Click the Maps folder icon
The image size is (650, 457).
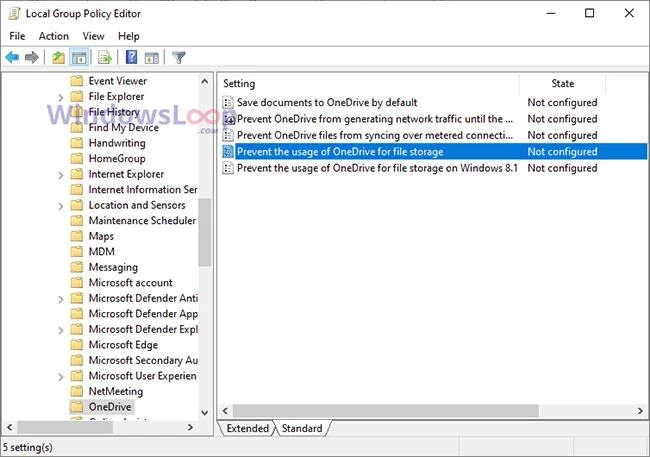(x=77, y=236)
